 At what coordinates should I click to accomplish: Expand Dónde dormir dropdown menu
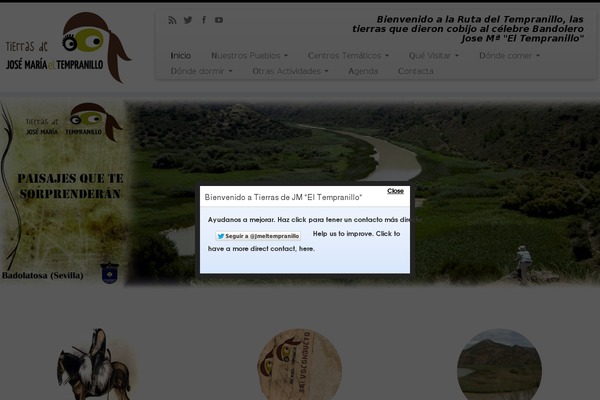(201, 71)
